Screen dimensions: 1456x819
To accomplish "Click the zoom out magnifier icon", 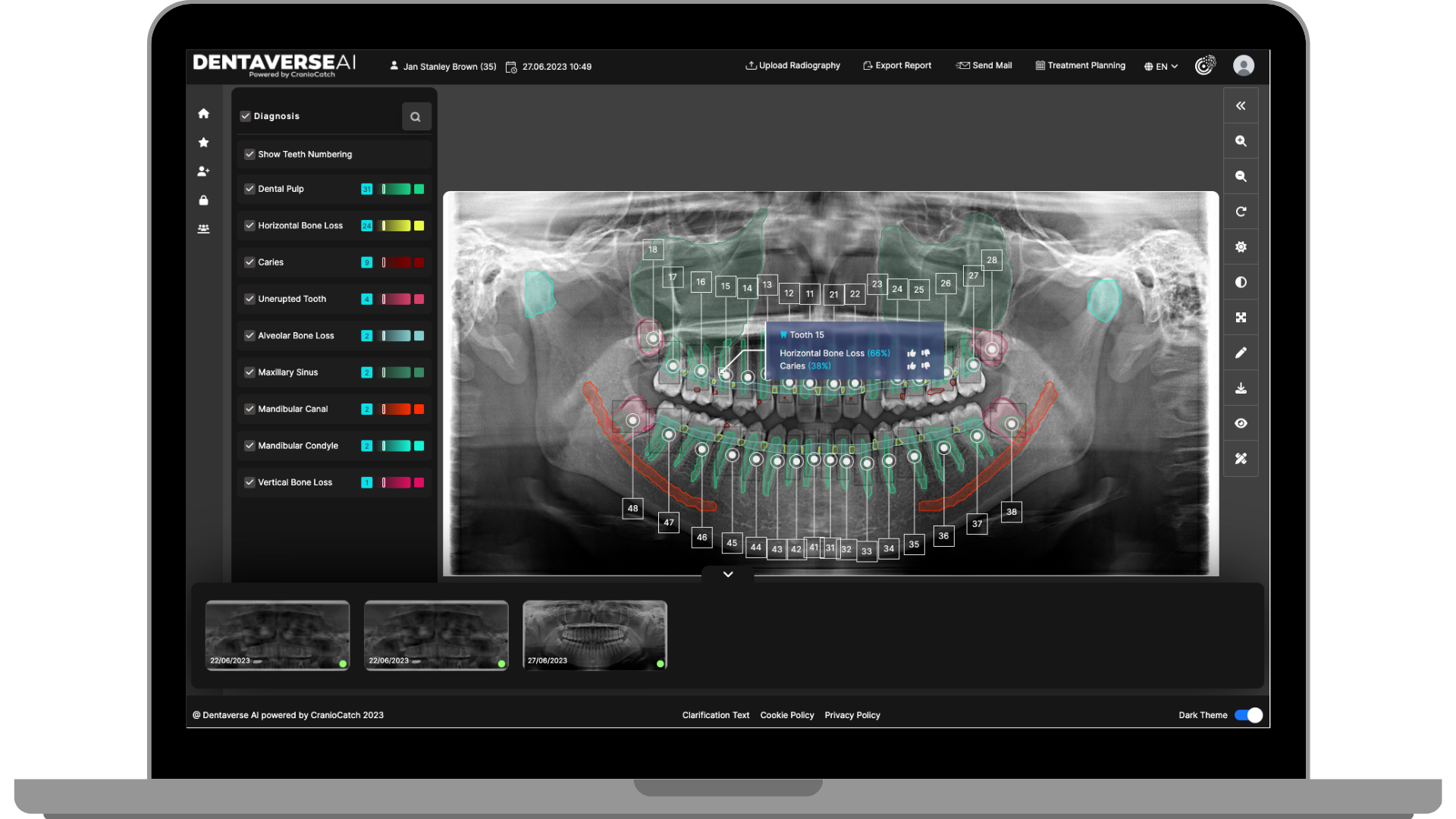I will click(x=1241, y=176).
